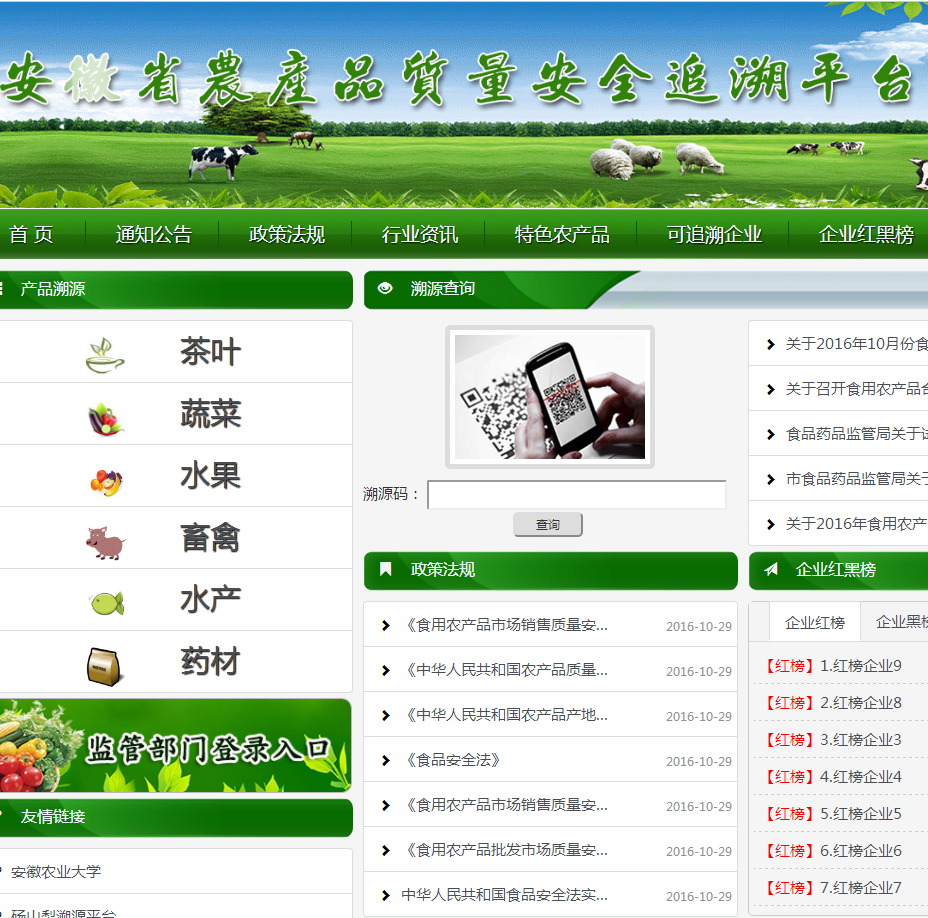
Task: Open the 监管部门登录入口 banner
Action: (x=176, y=746)
